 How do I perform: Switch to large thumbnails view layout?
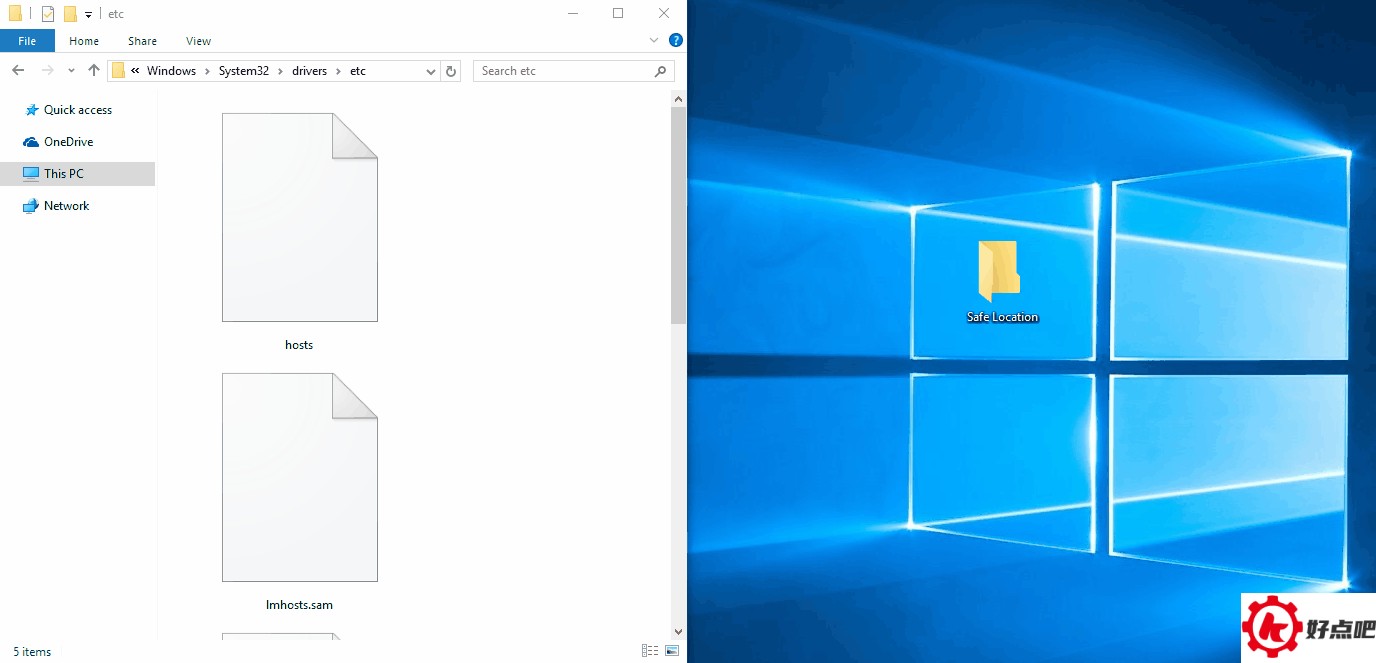click(x=671, y=651)
